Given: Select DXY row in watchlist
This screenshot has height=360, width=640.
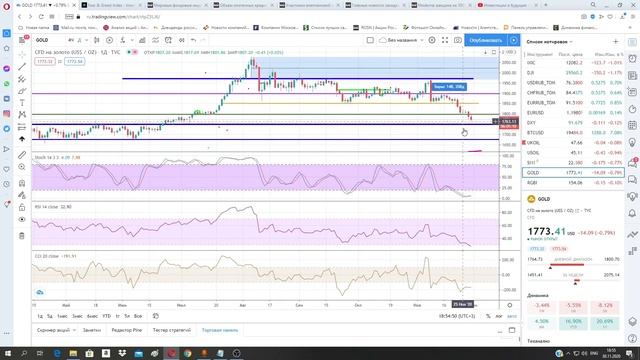Looking at the screenshot, I should click(x=573, y=122).
